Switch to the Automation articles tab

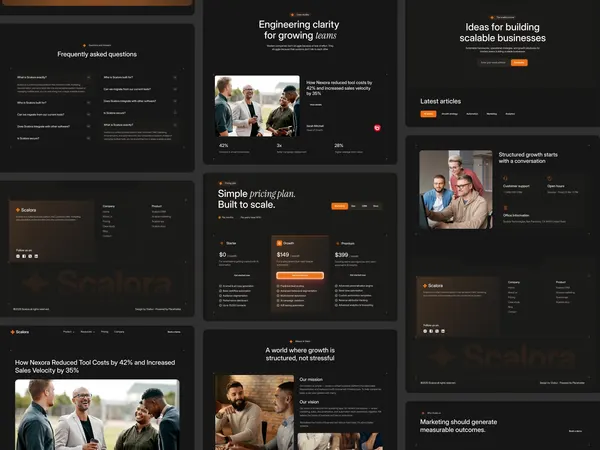472,114
